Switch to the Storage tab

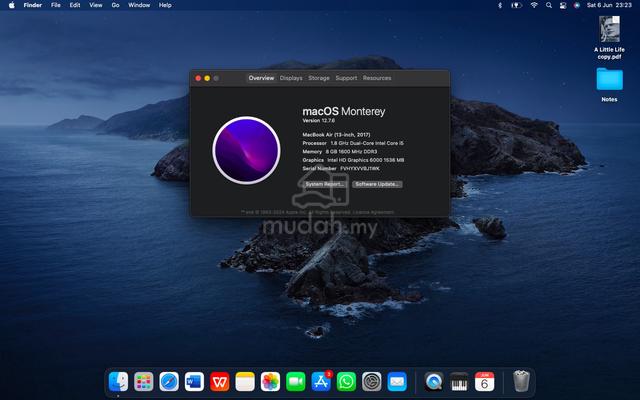point(319,78)
